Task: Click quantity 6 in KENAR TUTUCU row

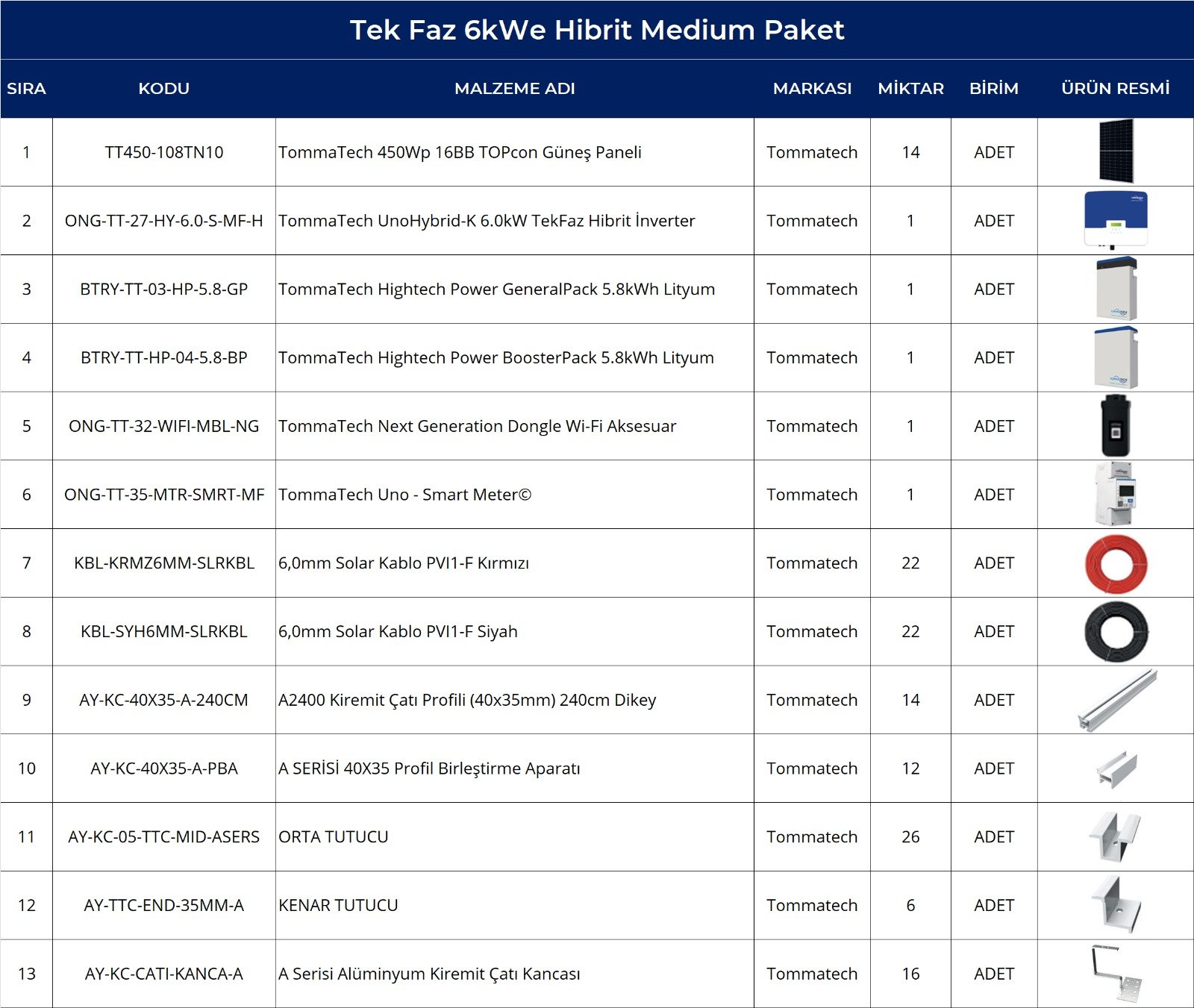Action: (910, 905)
